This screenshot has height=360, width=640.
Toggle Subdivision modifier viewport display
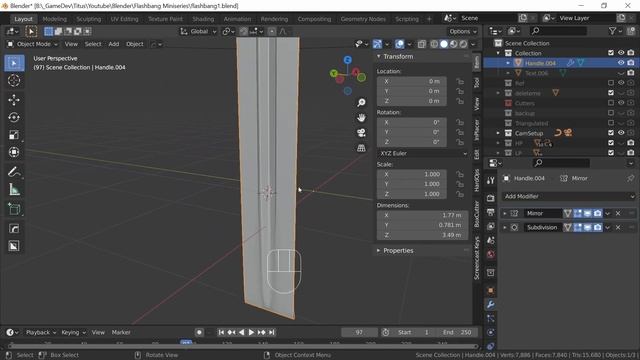(588, 227)
